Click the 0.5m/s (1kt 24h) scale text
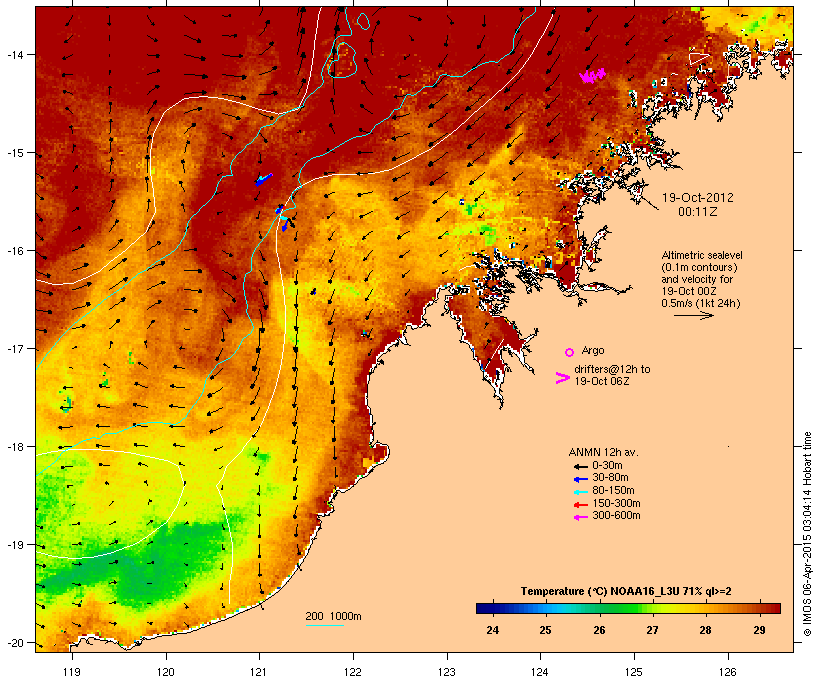The height and width of the screenshot is (680, 820). [701, 303]
